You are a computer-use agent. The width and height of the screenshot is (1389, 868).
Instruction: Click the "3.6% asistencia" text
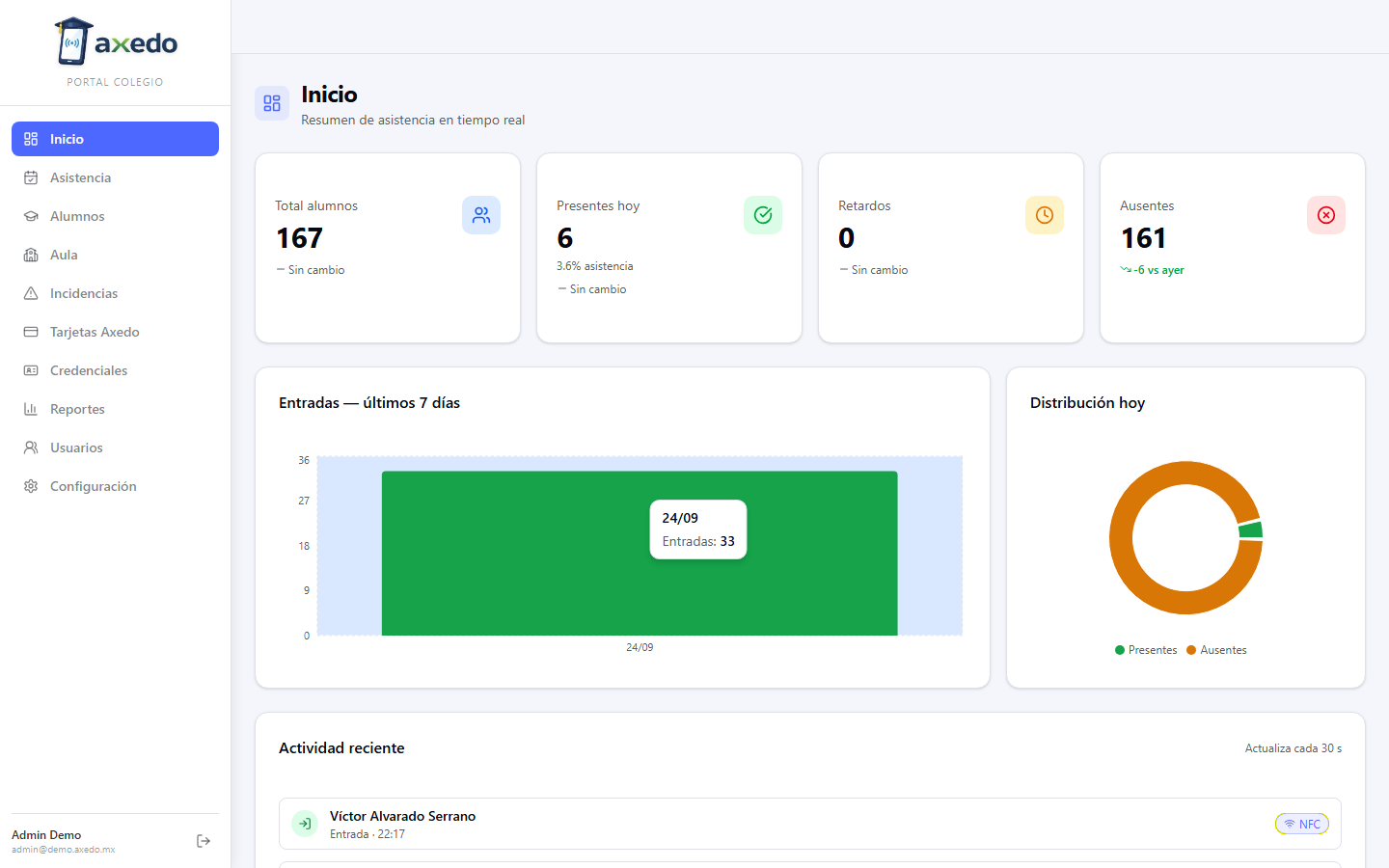click(595, 266)
